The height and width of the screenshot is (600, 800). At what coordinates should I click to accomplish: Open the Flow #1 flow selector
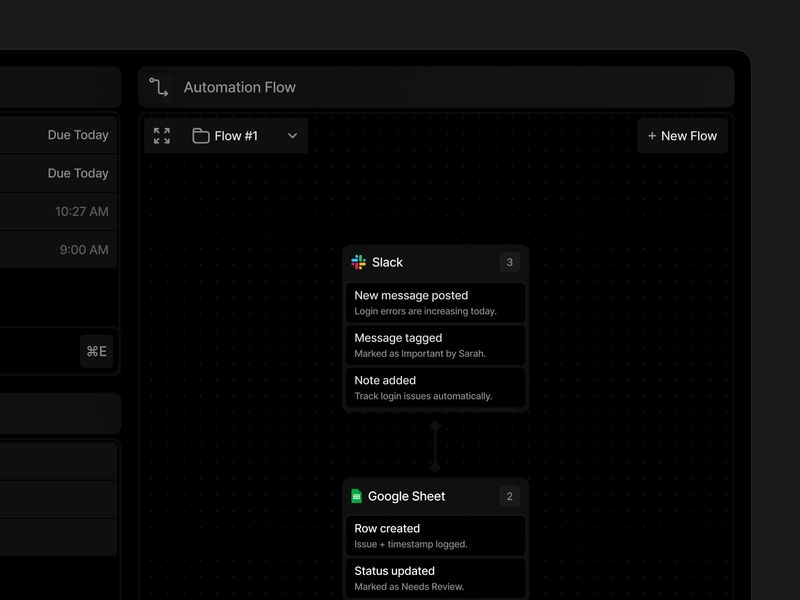click(240, 135)
